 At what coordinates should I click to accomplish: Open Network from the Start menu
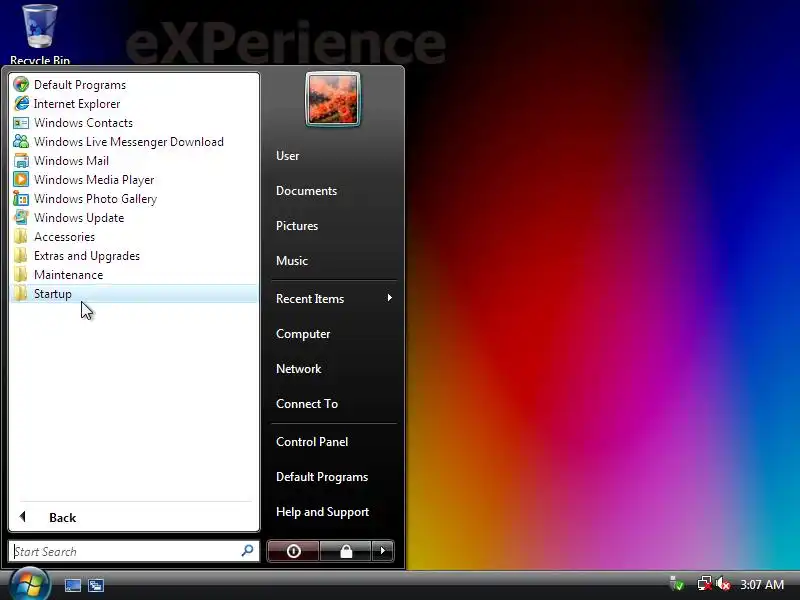[298, 369]
